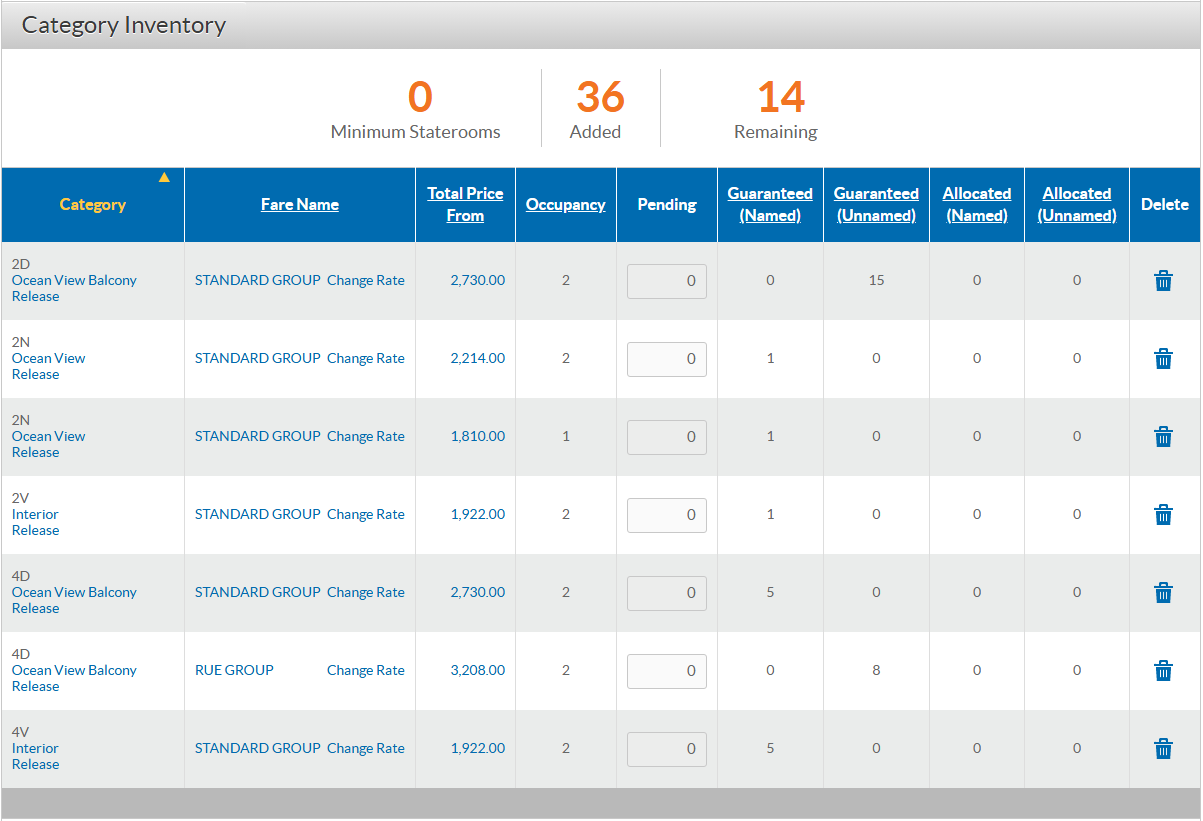Remove the 2N row priced 1,810.00
This screenshot has width=1203, height=821.
[x=1163, y=437]
